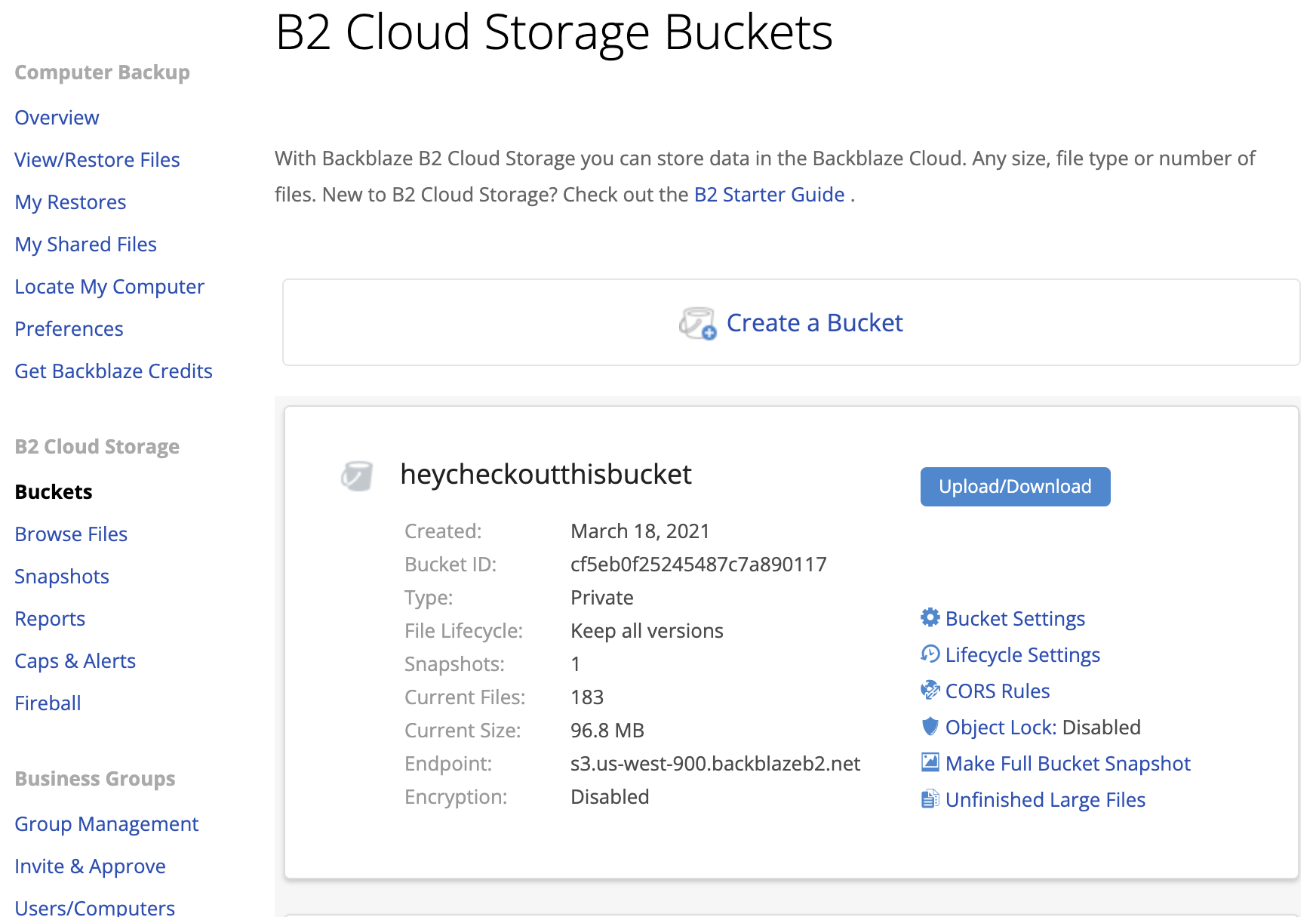Screen dimensions: 1316x917
Task: Open the Overview page
Action: pos(57,118)
